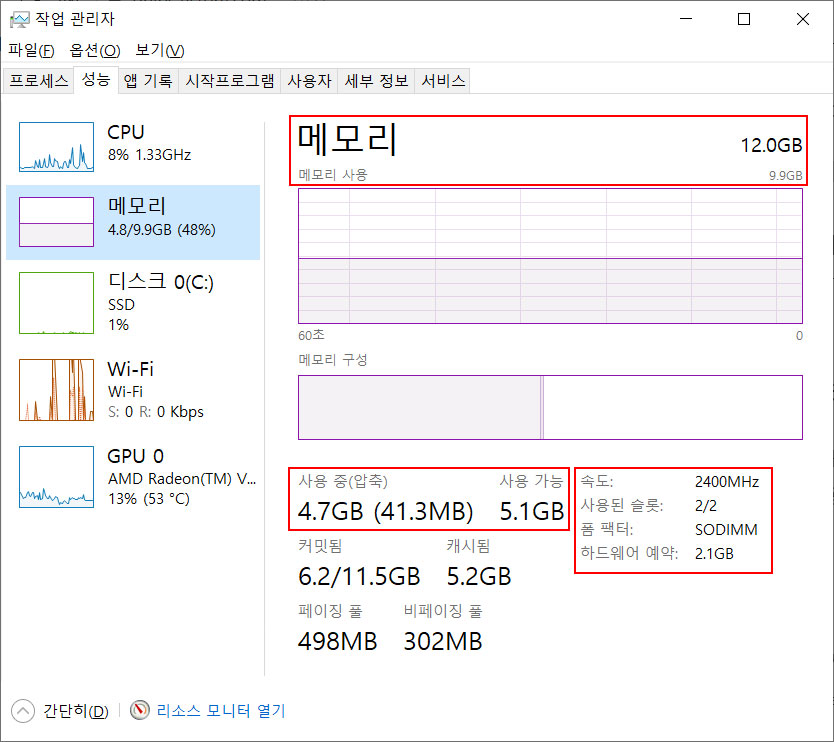The width and height of the screenshot is (834, 742).
Task: Click the 6.2/11.5GB committed value
Action: [359, 577]
